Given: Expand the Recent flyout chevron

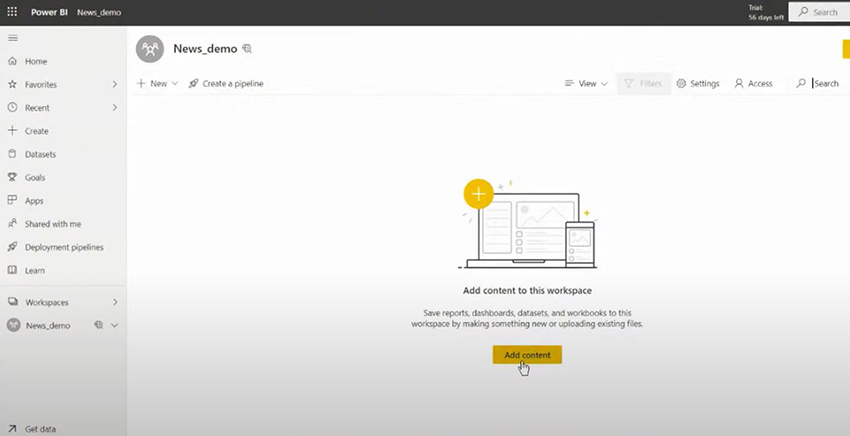Looking at the screenshot, I should coord(115,107).
